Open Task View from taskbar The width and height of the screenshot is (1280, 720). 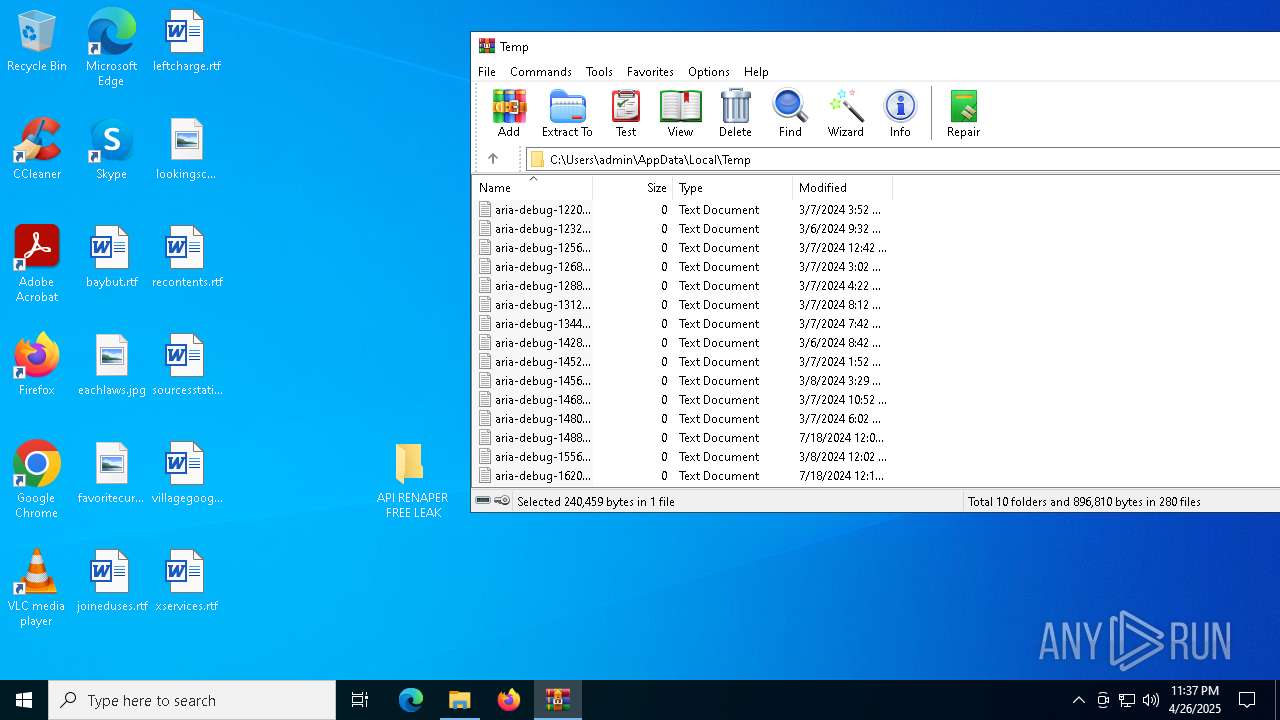pyautogui.click(x=360, y=700)
